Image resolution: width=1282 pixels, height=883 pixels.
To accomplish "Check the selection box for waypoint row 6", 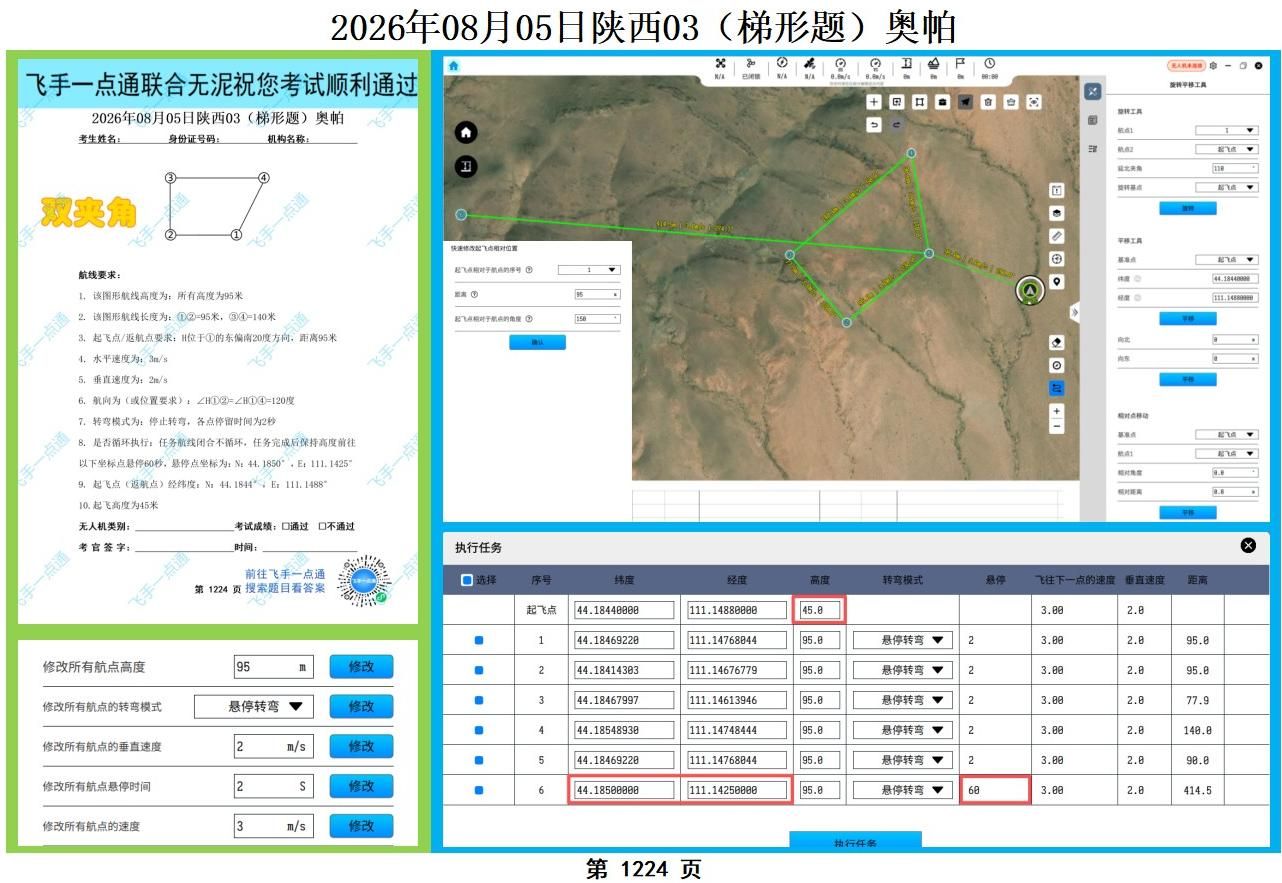I will [x=478, y=790].
